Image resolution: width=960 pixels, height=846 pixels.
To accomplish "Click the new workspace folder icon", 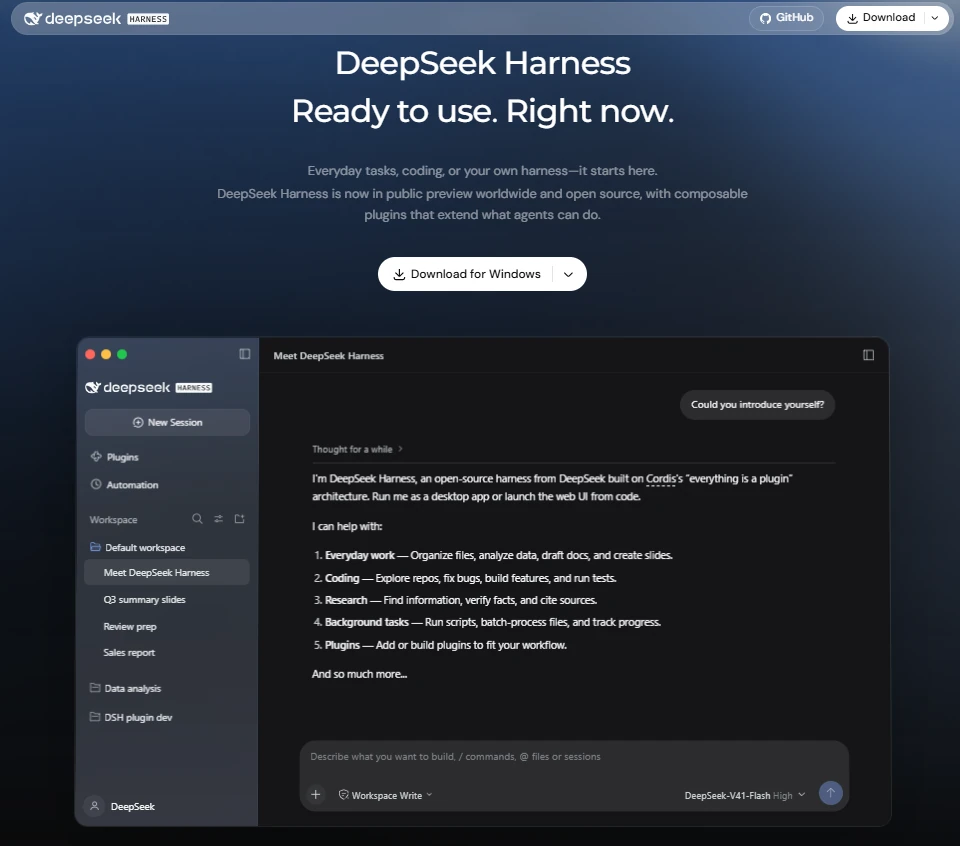I will click(239, 519).
